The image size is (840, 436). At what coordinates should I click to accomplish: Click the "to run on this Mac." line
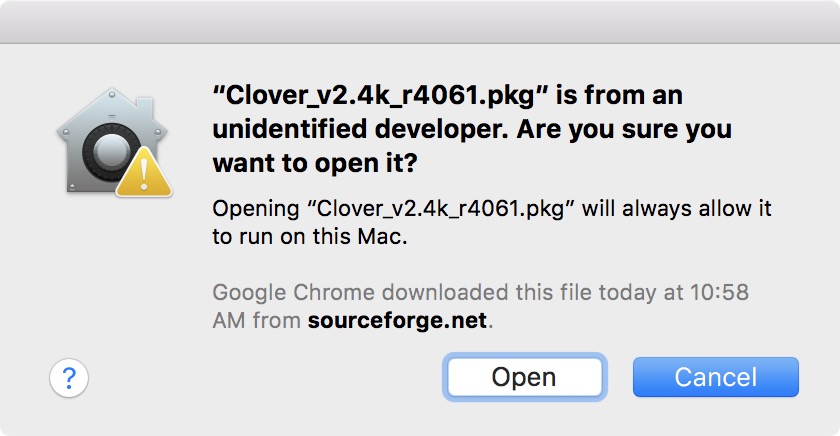tap(310, 236)
